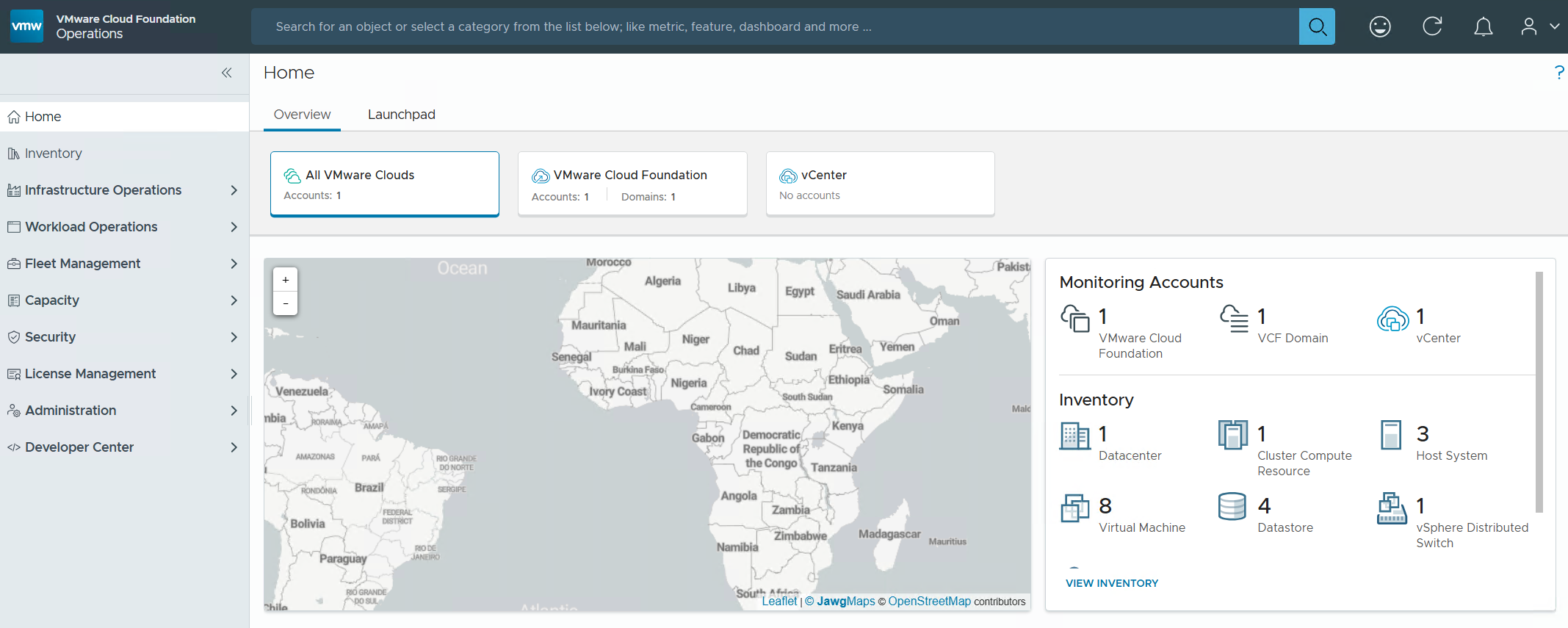The image size is (1568, 628).
Task: Click the refresh icon in header
Action: click(1431, 27)
